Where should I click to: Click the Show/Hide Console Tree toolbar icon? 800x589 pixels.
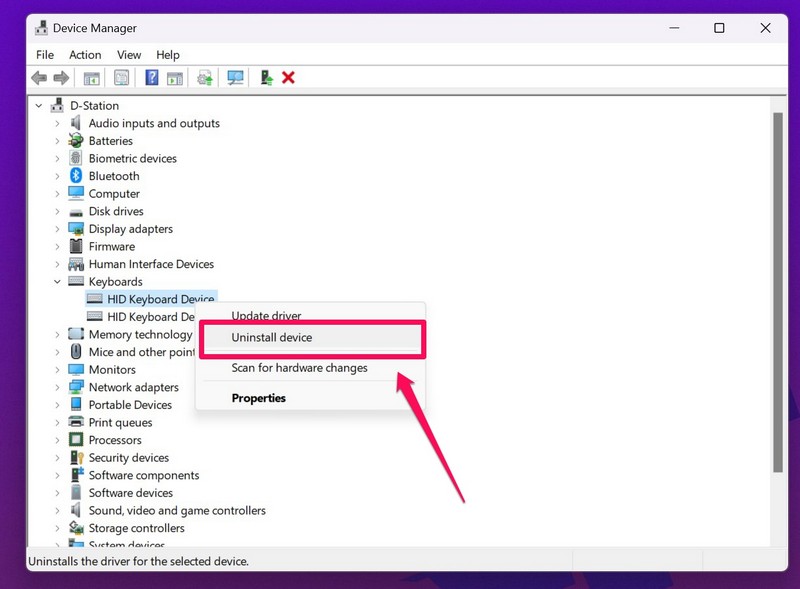pos(91,77)
